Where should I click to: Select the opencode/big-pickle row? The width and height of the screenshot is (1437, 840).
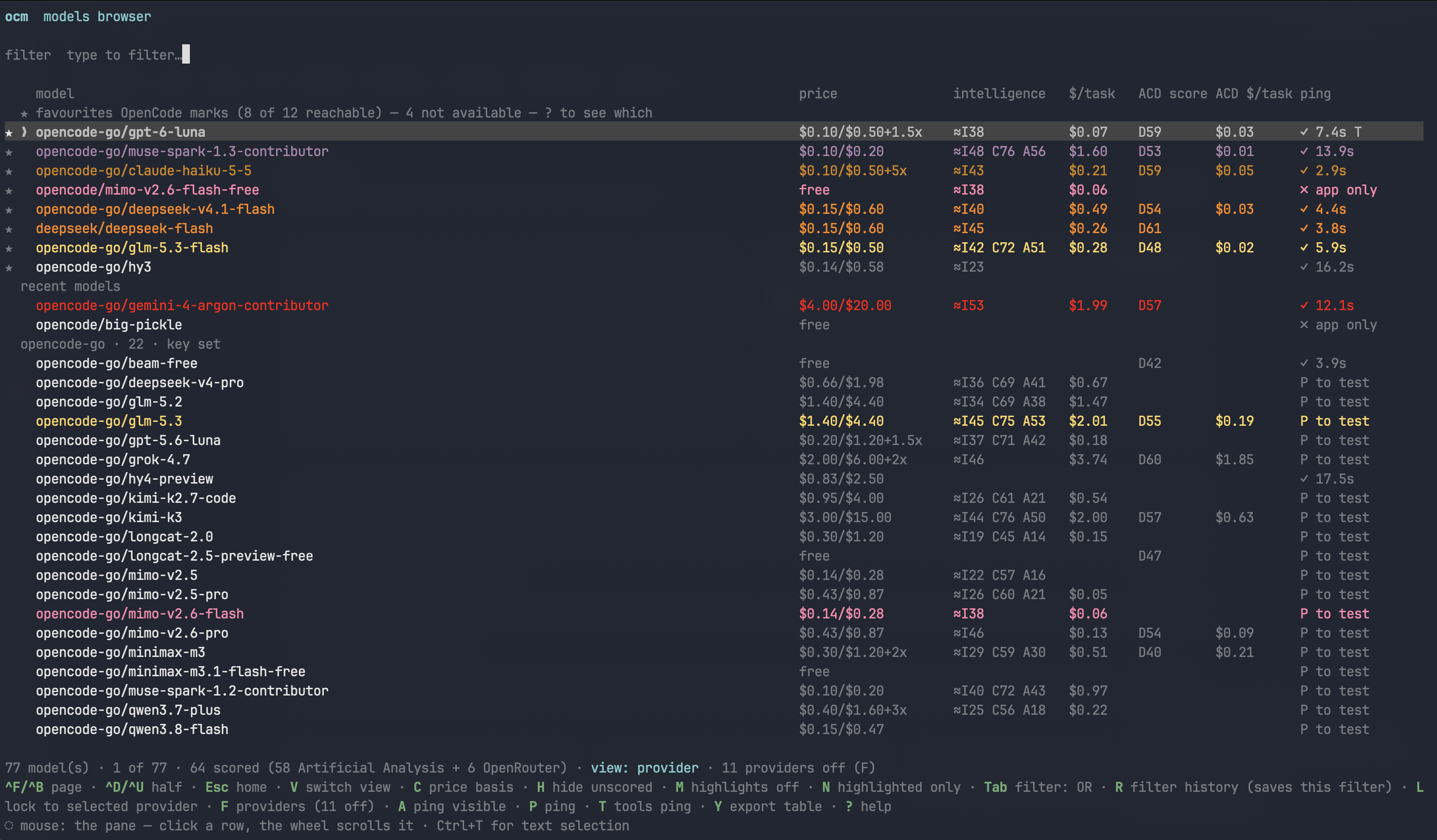click(x=714, y=325)
